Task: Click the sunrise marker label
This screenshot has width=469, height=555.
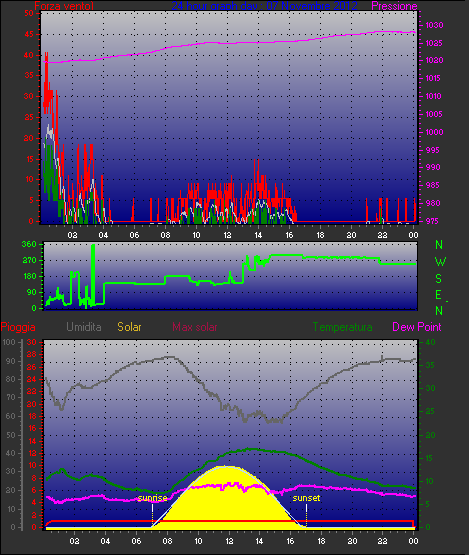Action: pos(153,498)
